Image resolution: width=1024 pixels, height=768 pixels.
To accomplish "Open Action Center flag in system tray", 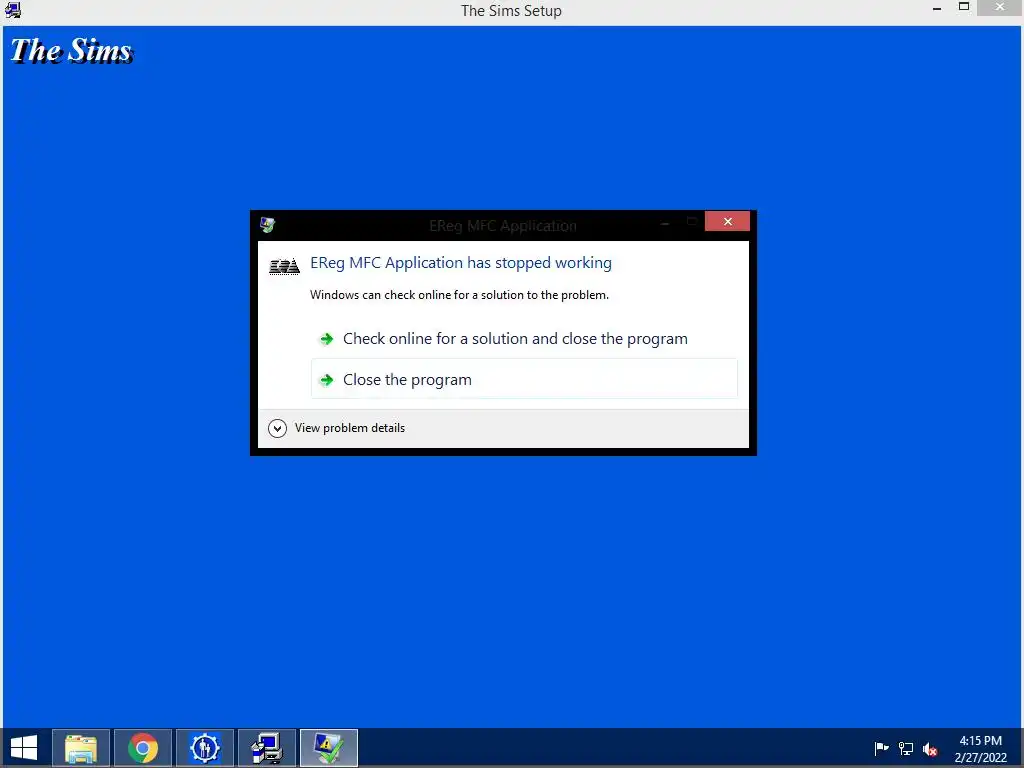I will 881,748.
